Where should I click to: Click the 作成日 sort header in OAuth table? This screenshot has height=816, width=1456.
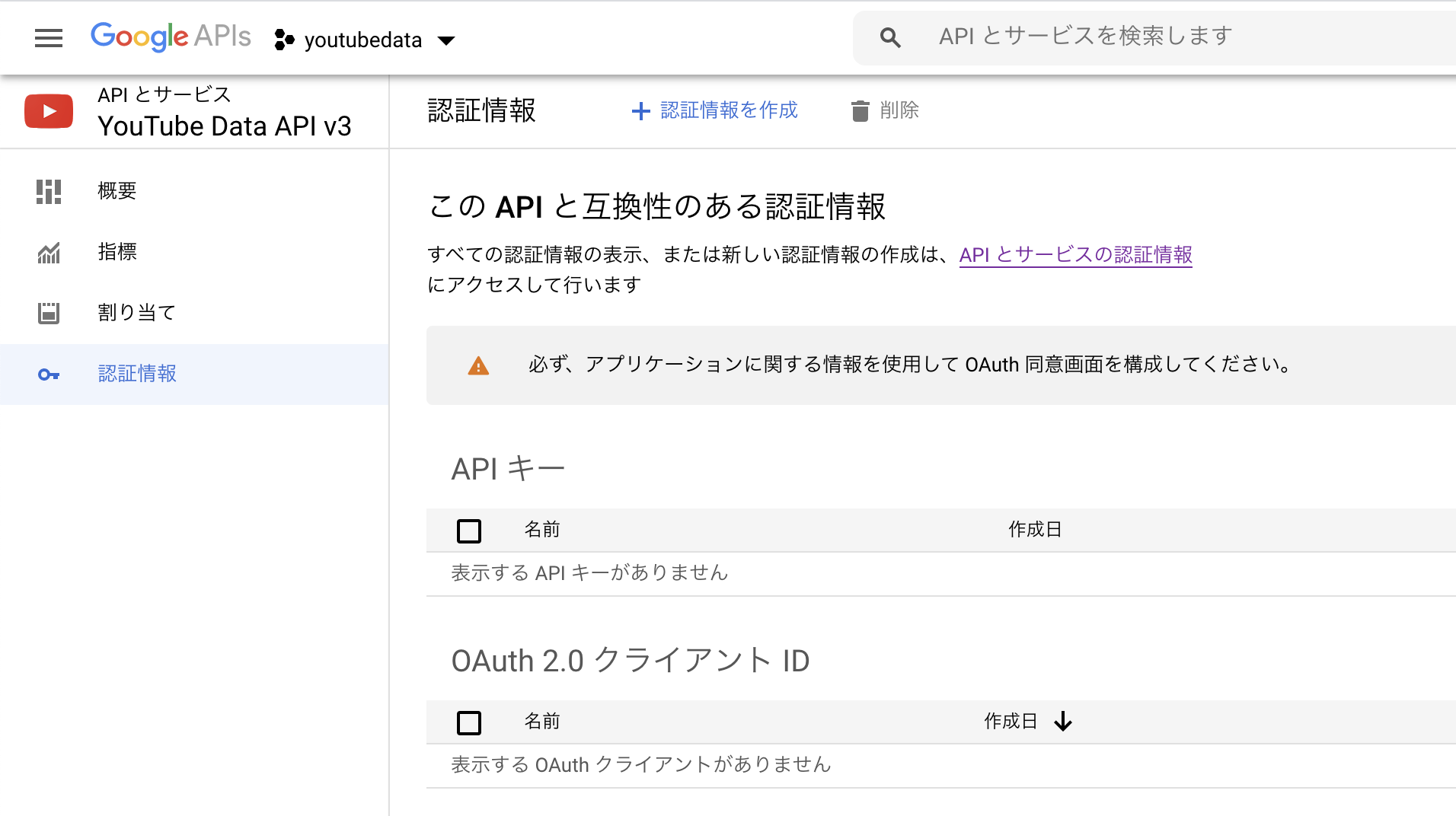point(1011,722)
